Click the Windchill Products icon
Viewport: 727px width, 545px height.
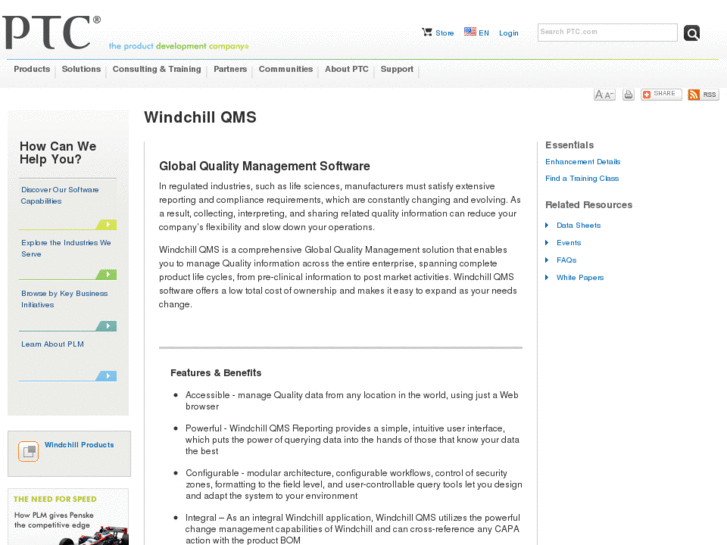pyautogui.click(x=28, y=451)
